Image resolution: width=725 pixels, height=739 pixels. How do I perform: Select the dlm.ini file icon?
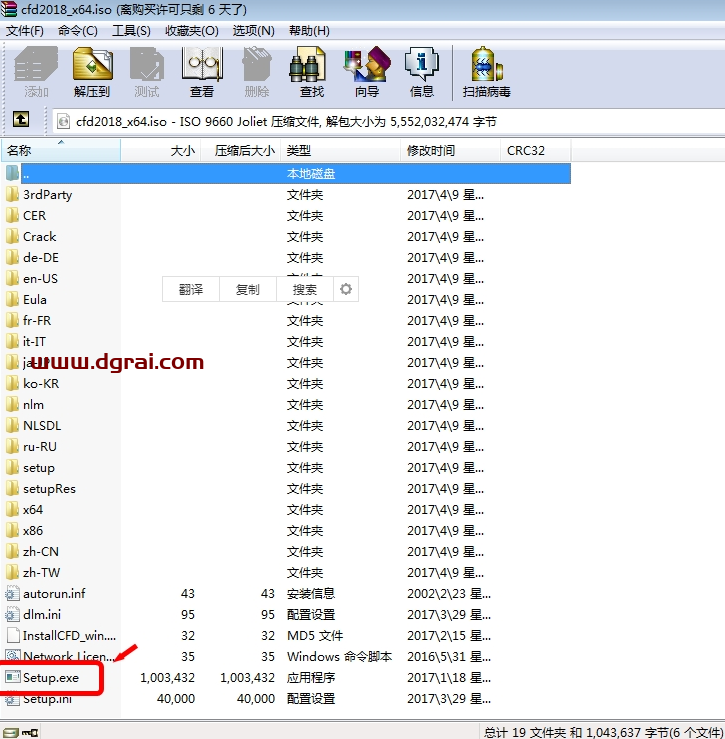[x=12, y=615]
